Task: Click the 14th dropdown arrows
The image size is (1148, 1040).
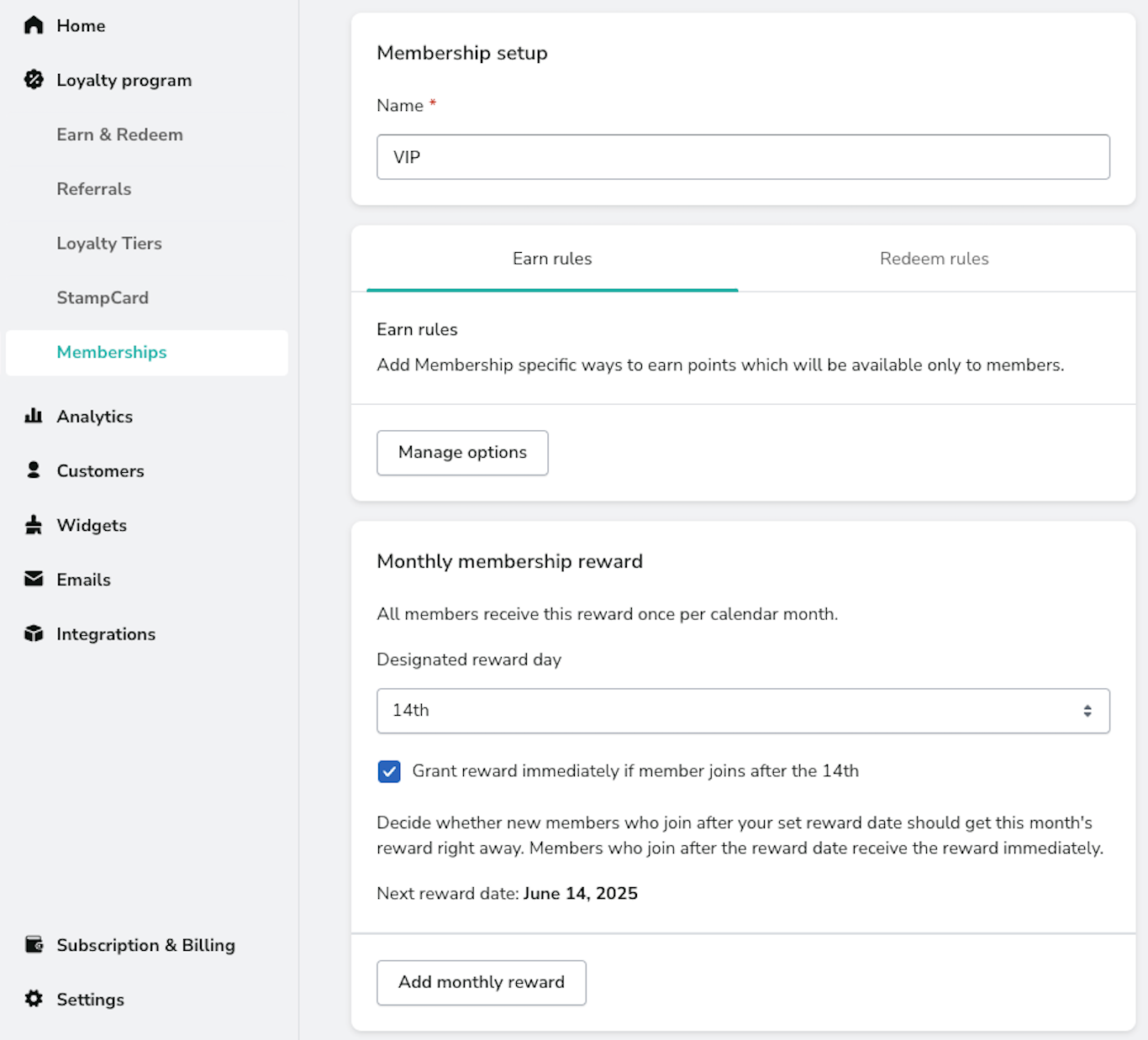Action: tap(1087, 711)
